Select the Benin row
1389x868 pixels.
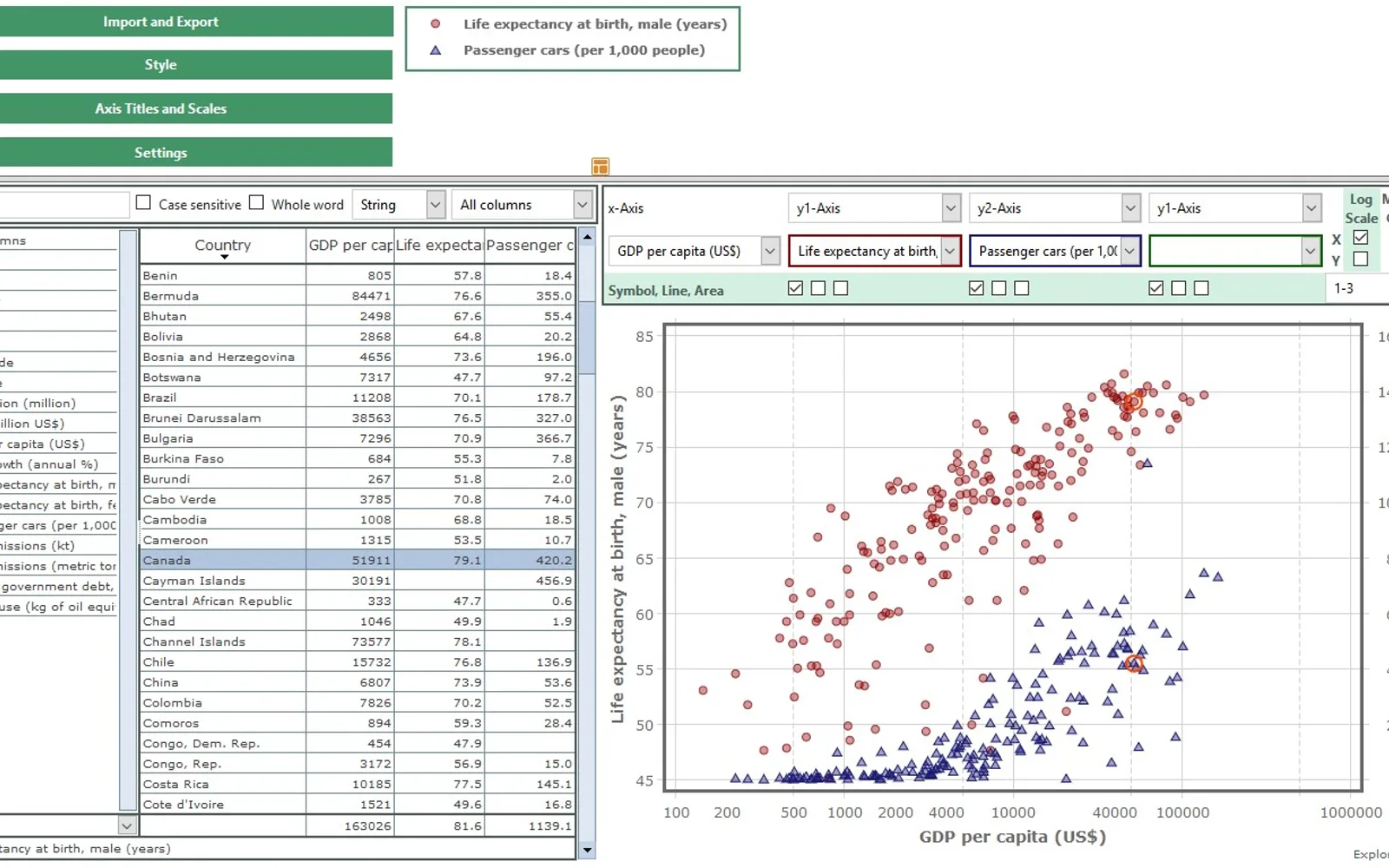358,275
